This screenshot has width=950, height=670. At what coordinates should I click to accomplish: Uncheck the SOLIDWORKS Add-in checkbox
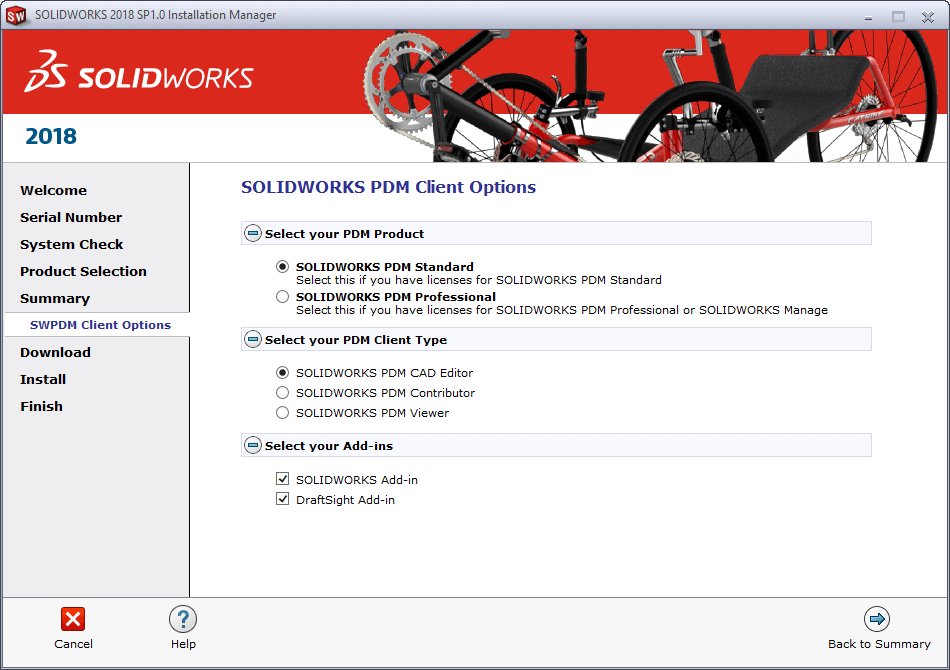[x=282, y=479]
